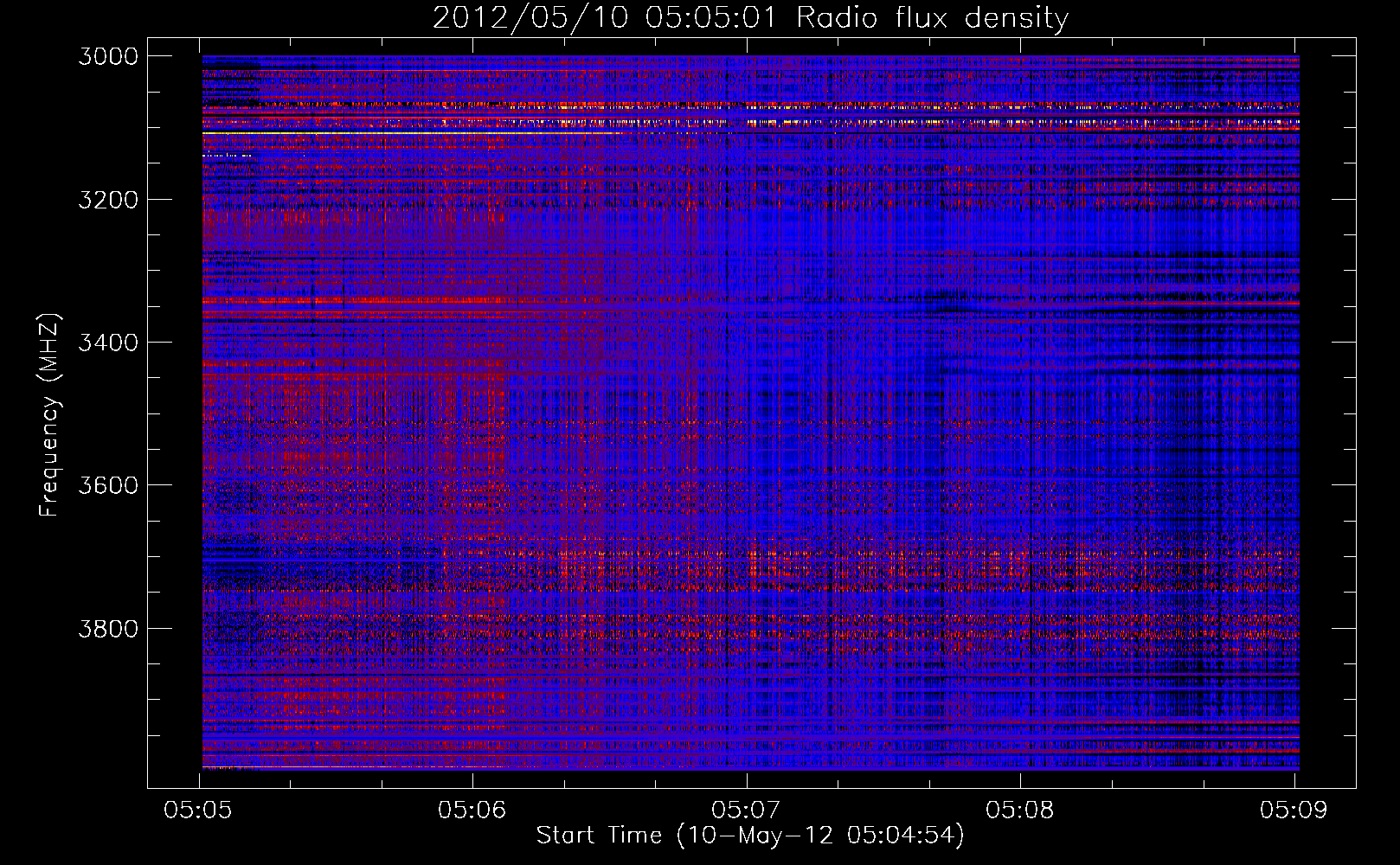This screenshot has height=865, width=1400.
Task: Click the 05:06 time axis label
Action: (472, 811)
